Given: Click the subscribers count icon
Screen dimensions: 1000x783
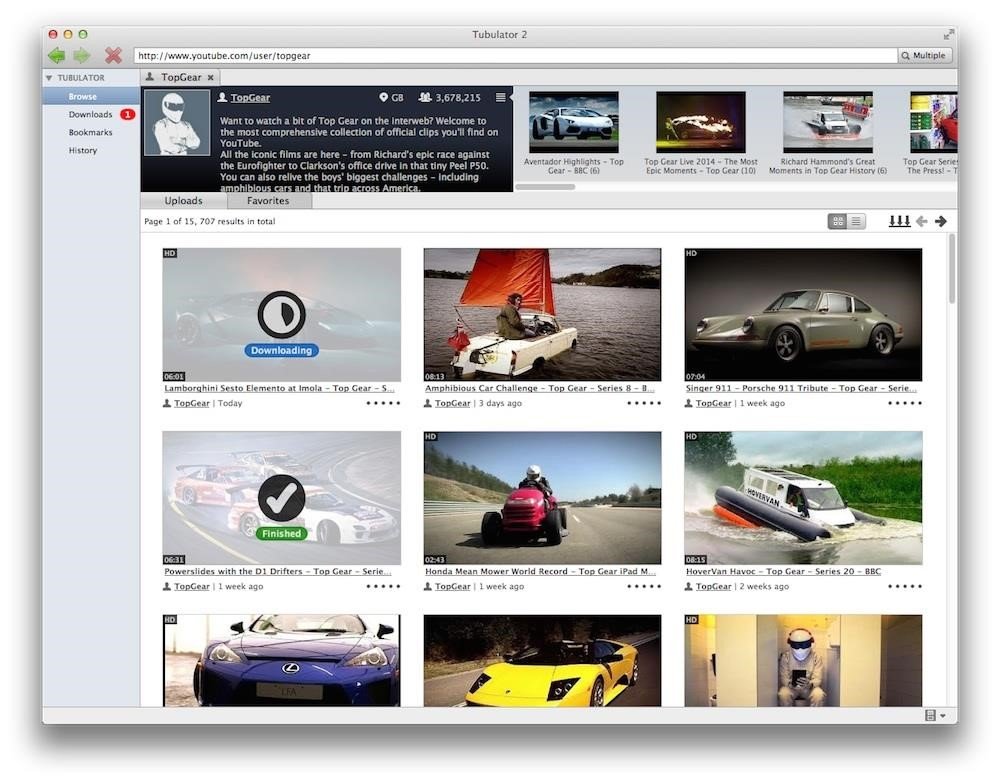Looking at the screenshot, I should 425,98.
